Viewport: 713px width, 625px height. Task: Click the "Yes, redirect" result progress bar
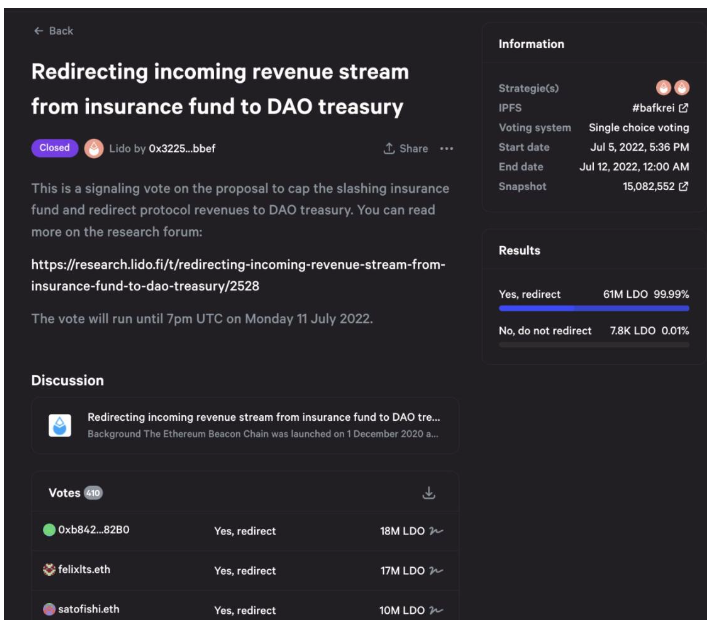coord(594,308)
